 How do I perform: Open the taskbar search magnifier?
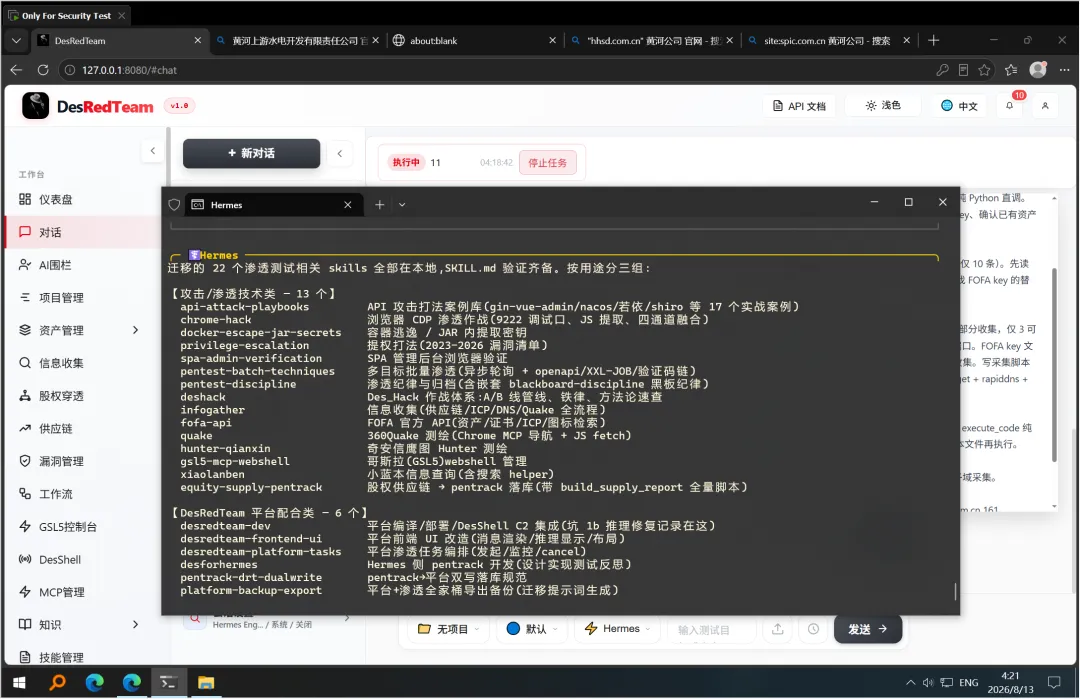pyautogui.click(x=57, y=682)
